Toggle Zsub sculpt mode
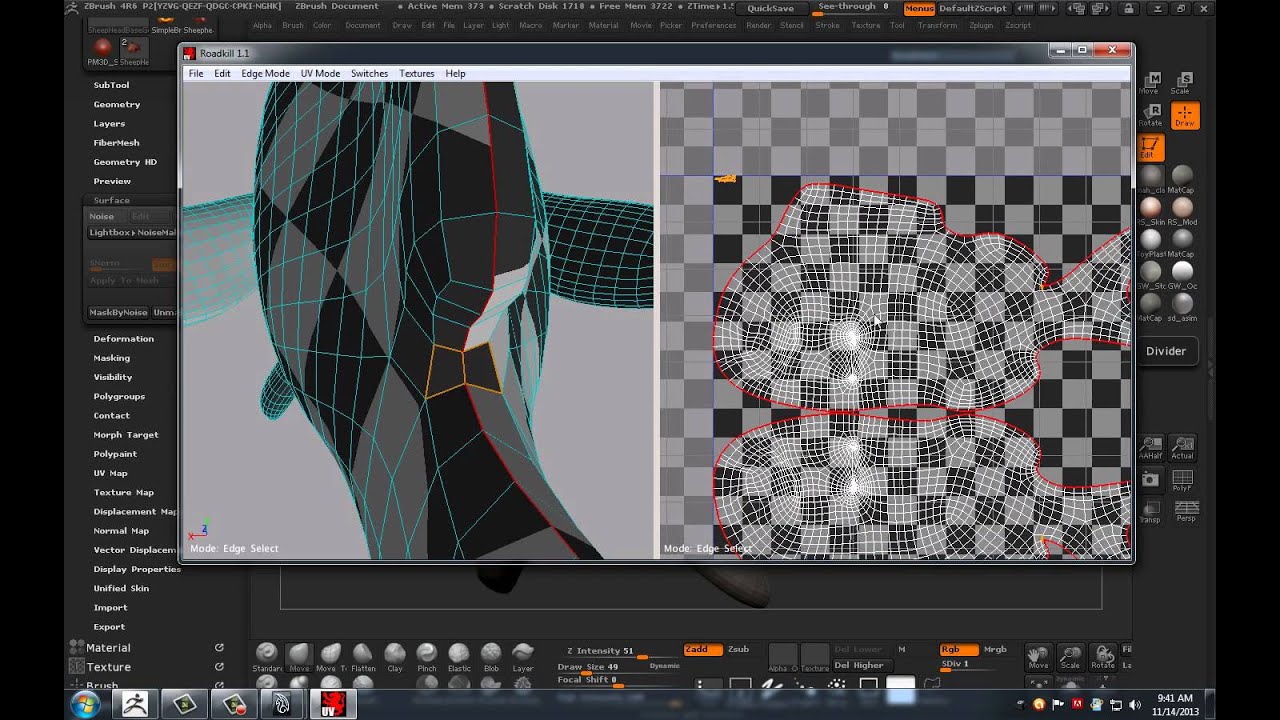The image size is (1280, 720). (738, 649)
